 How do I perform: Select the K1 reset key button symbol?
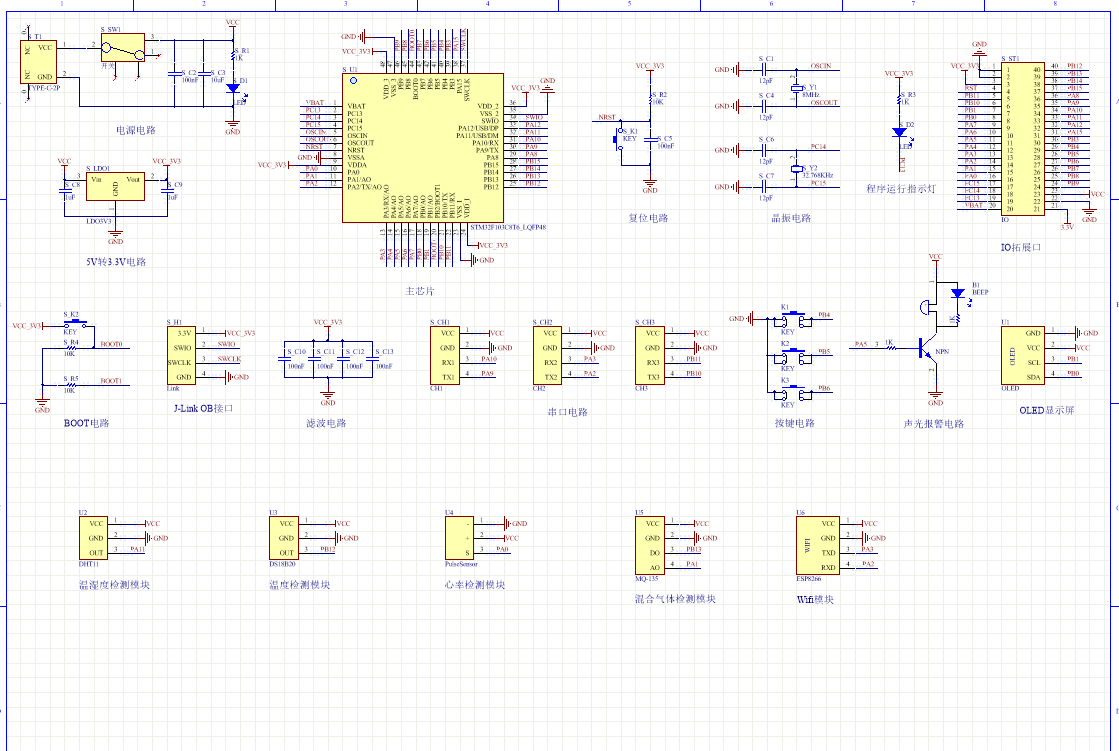tap(621, 139)
